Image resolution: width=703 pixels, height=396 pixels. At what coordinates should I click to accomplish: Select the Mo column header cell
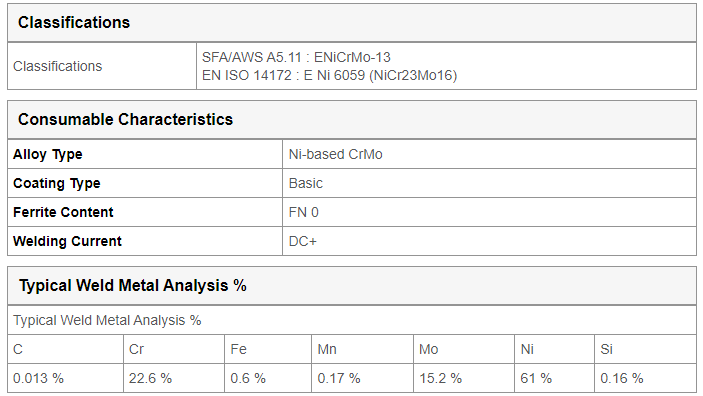464,349
